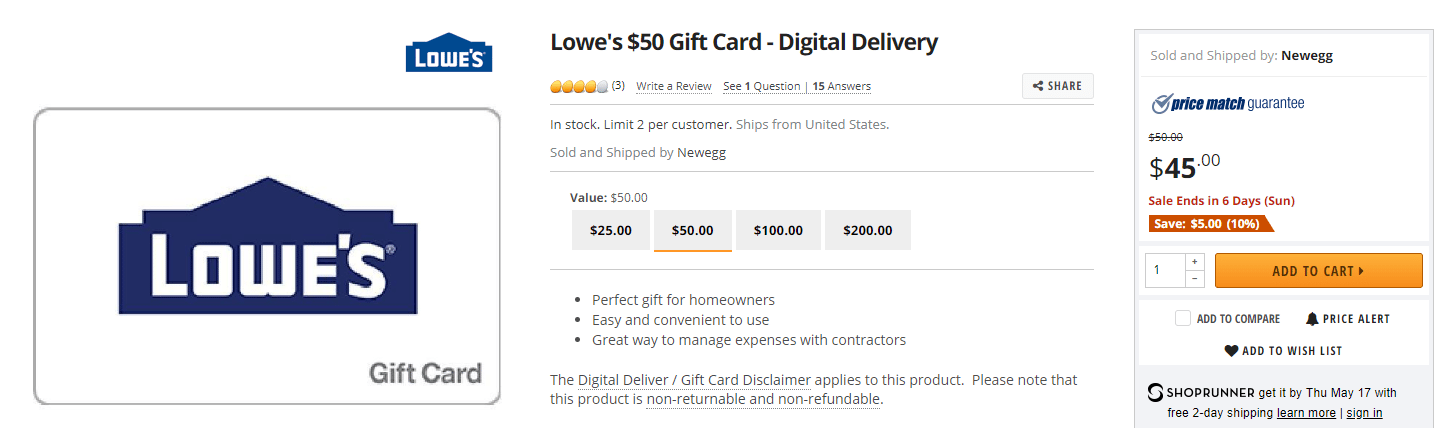1451x428 pixels.
Task: Open Digital Deliver / Gift Card Disclaimer link
Action: [x=694, y=381]
